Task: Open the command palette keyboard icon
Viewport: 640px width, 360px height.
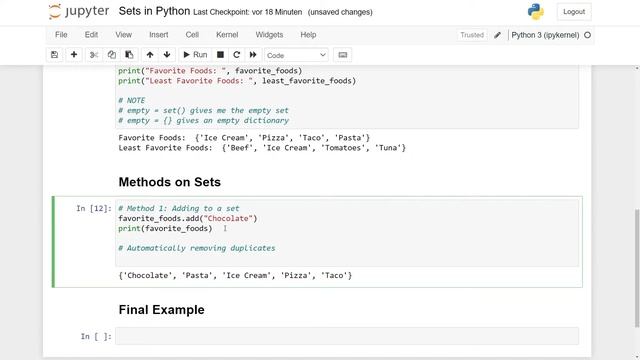Action: click(342, 55)
